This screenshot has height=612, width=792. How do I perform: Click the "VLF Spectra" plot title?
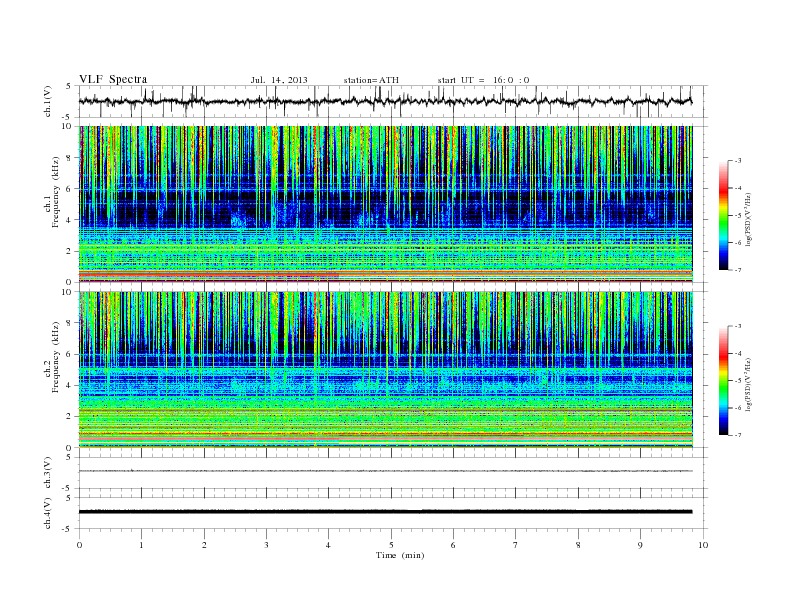[x=113, y=79]
